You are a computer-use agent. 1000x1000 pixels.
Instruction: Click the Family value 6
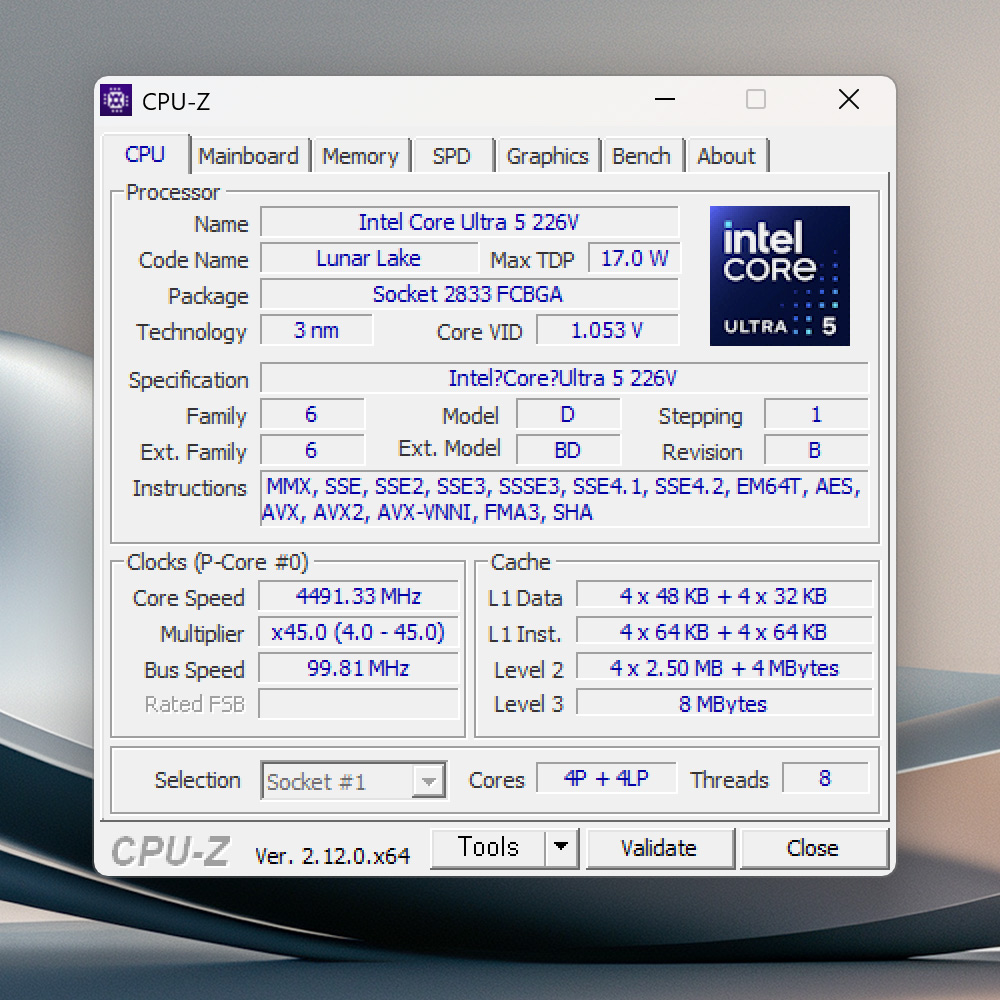pos(312,415)
